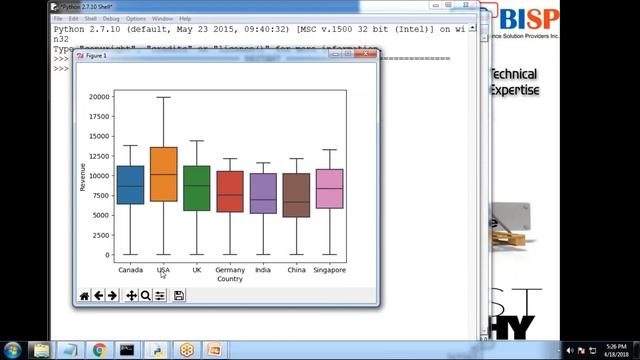Click the 15000 y-axis tick label
640x360 pixels.
(x=99, y=136)
